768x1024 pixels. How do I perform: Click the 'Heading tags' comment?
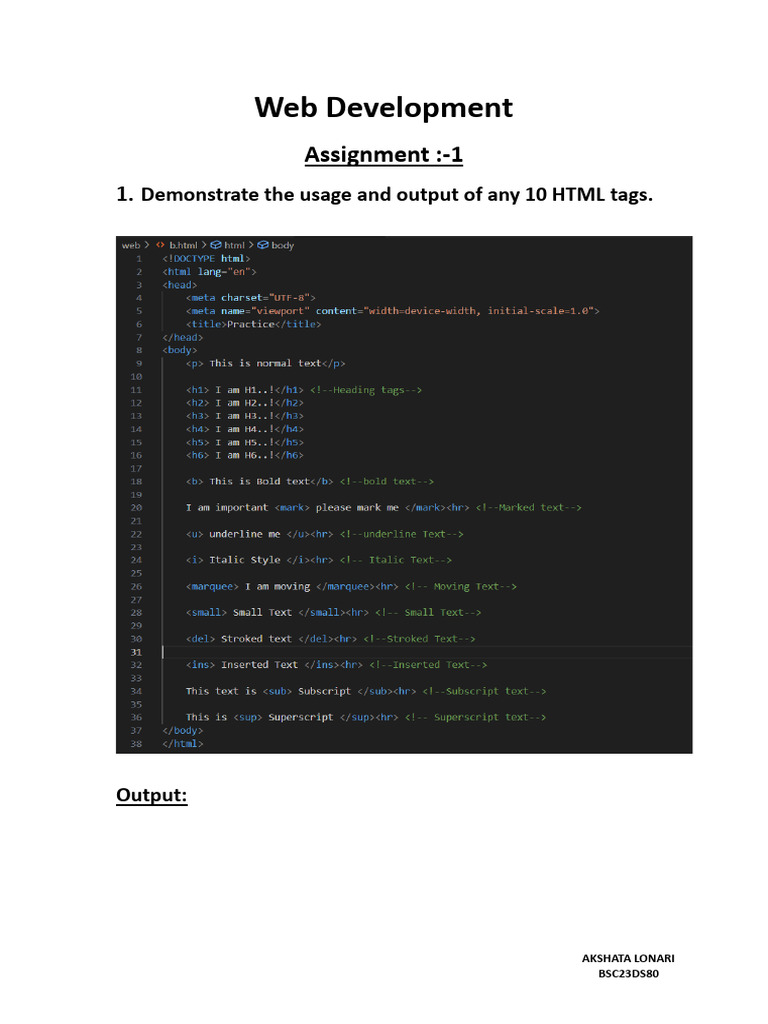coord(366,390)
